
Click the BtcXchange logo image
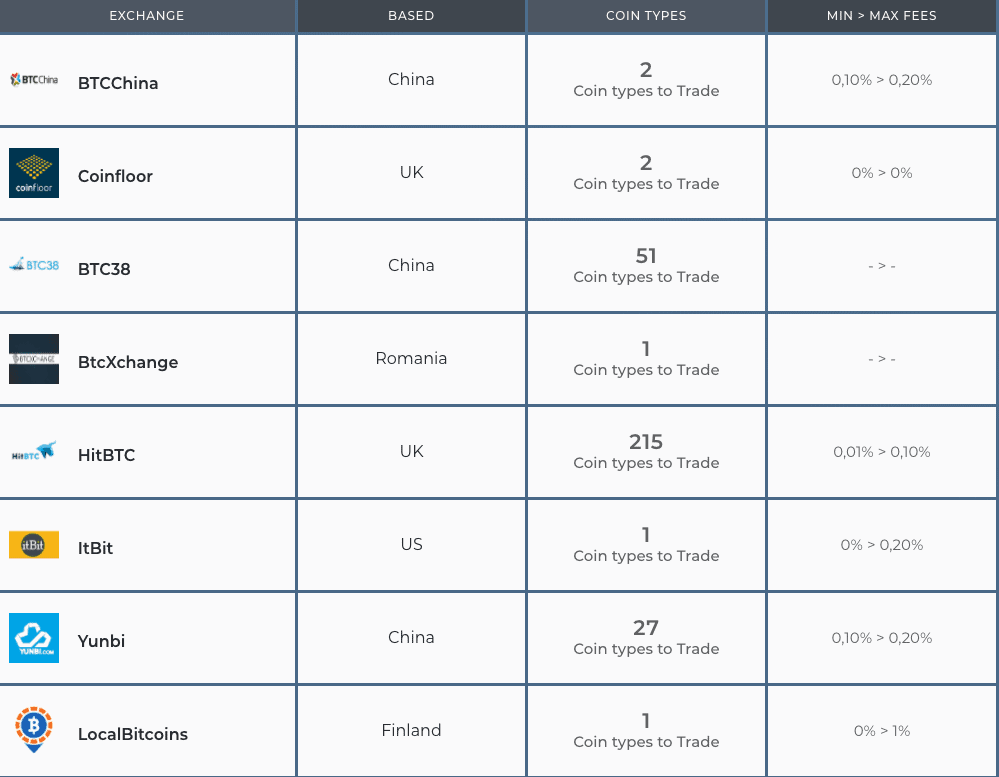tap(34, 359)
